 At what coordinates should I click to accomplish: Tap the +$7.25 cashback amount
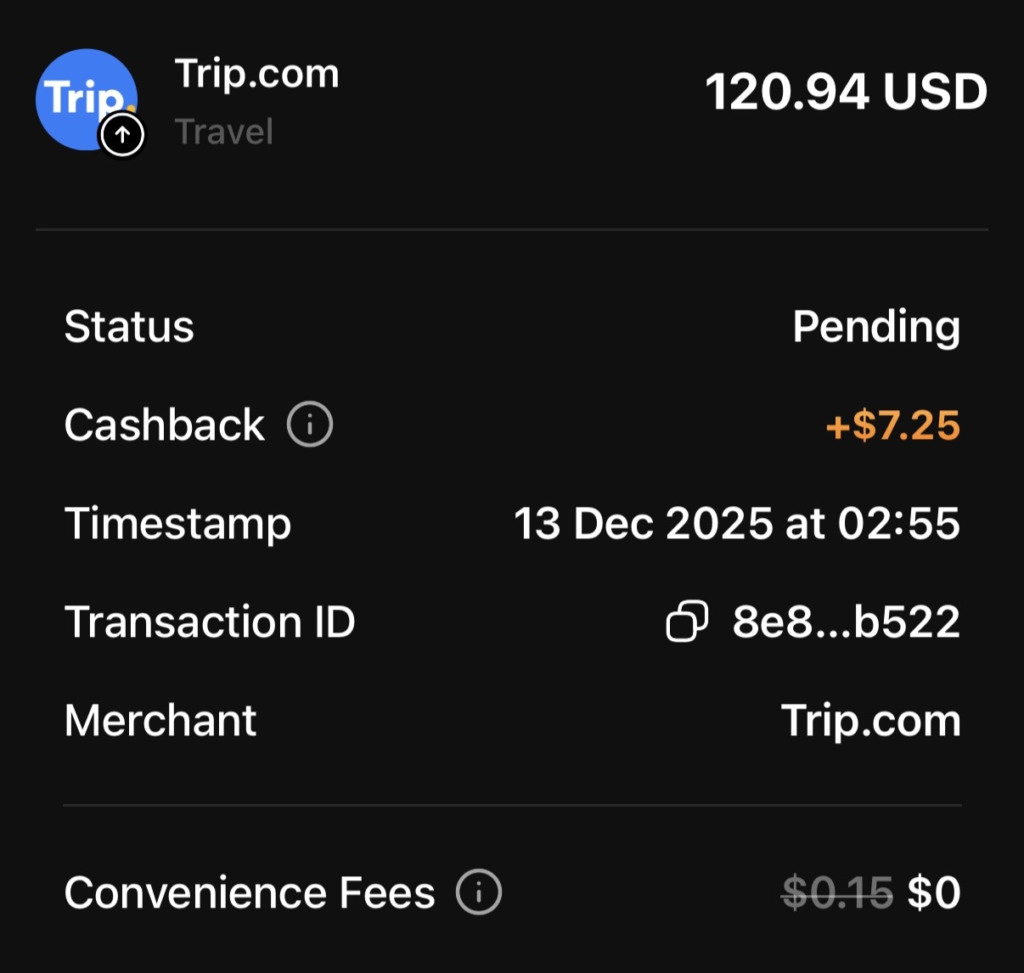(892, 425)
